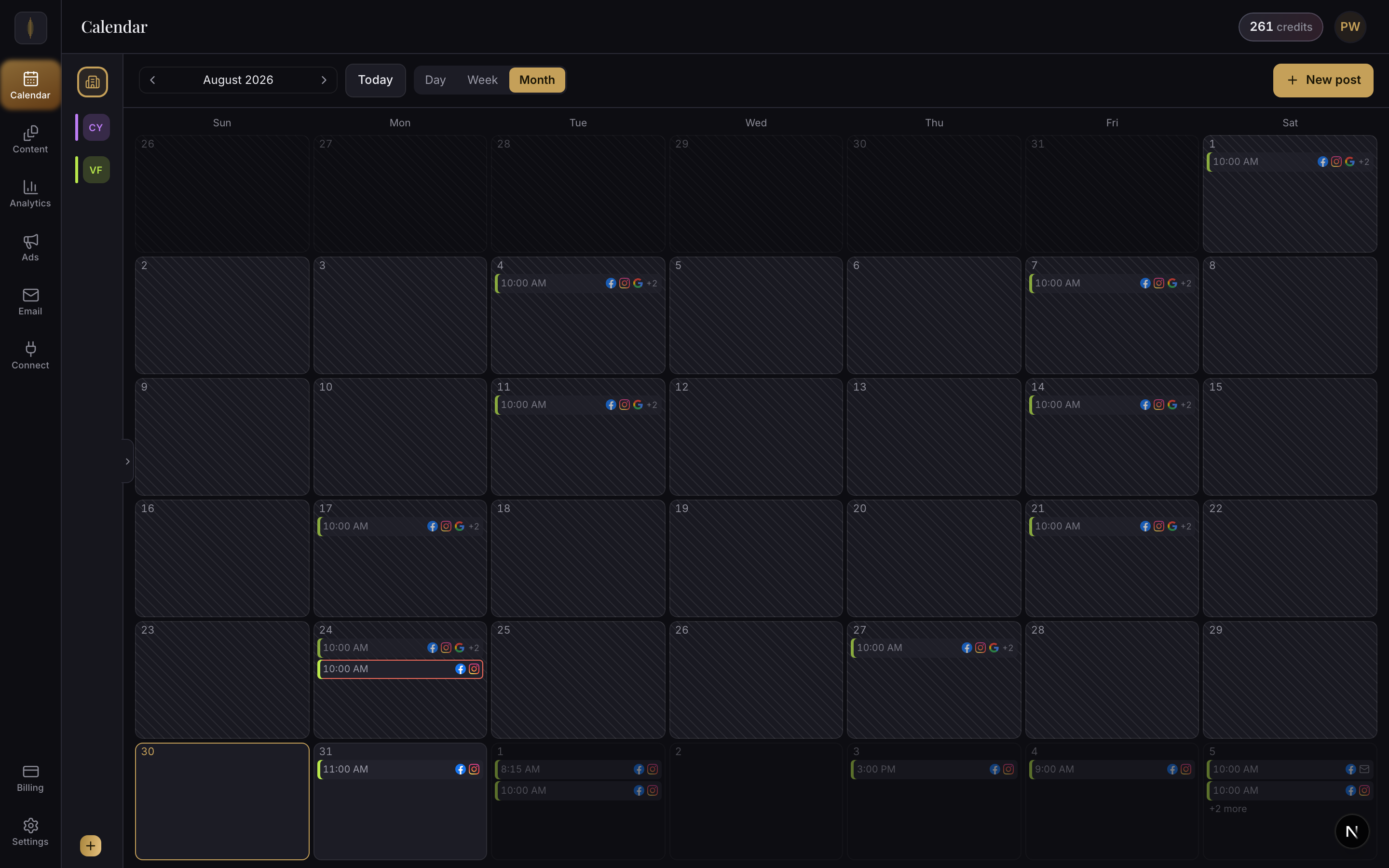This screenshot has height=868, width=1389.
Task: Open Settings gear in sidebar
Action: click(x=30, y=832)
